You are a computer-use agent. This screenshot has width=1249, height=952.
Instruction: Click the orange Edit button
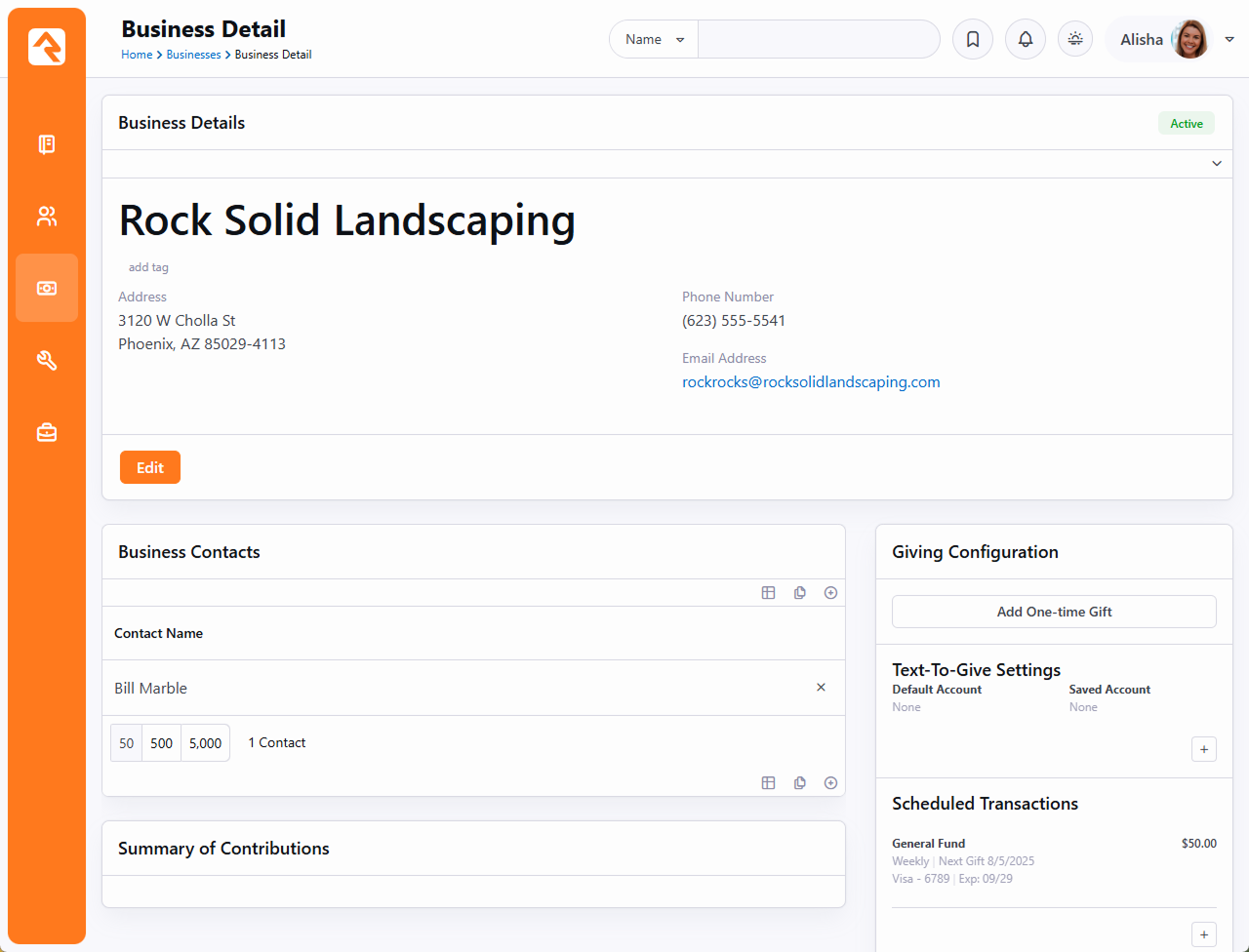pos(150,468)
